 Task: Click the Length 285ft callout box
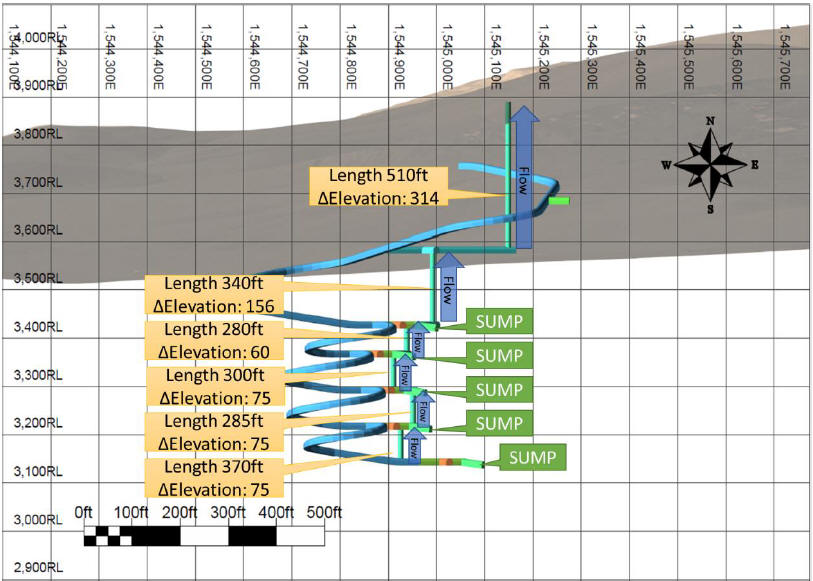click(x=214, y=432)
